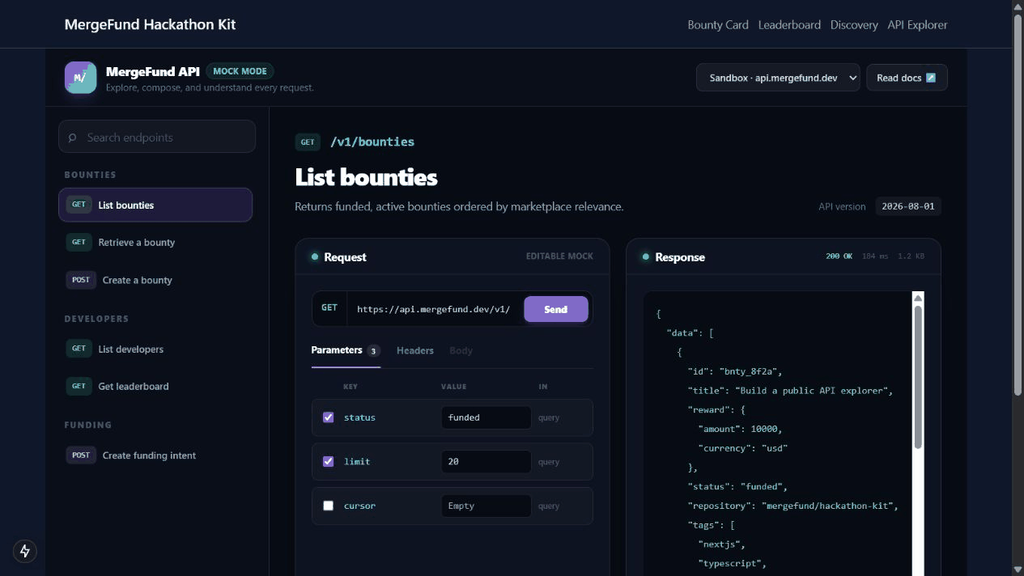Uncheck the status parameter checkbox
Viewport: 1024px width, 576px height.
tap(328, 417)
